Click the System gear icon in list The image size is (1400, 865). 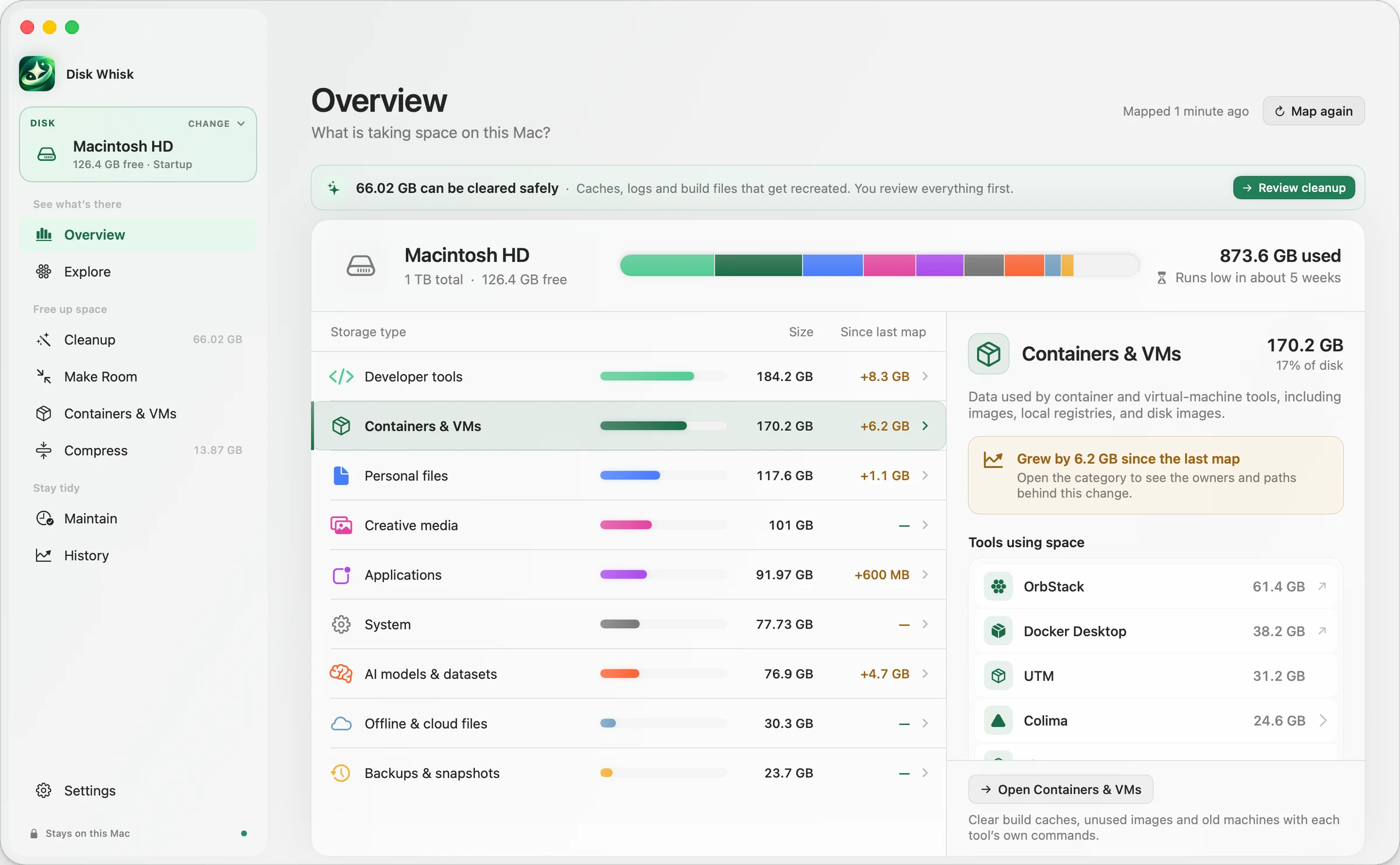[341, 624]
